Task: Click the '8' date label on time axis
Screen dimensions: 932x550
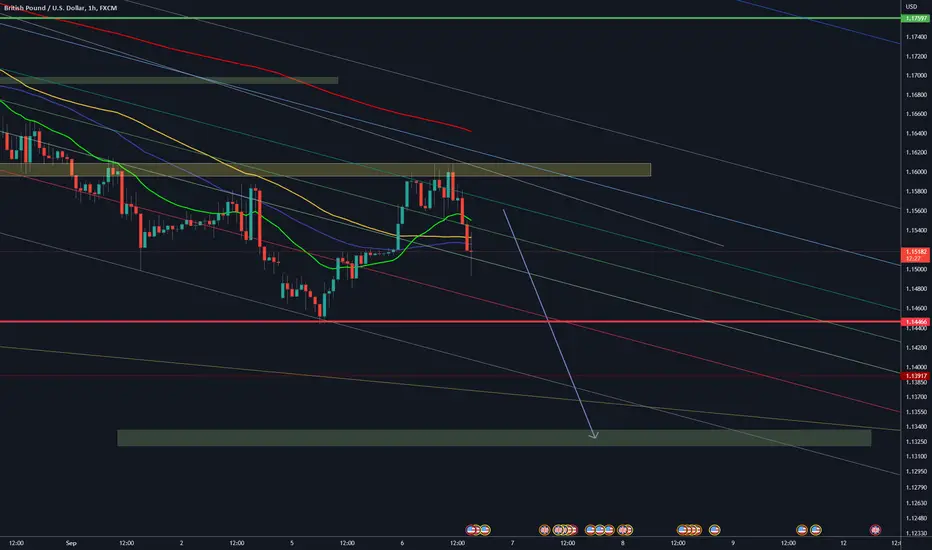Action: 623,543
